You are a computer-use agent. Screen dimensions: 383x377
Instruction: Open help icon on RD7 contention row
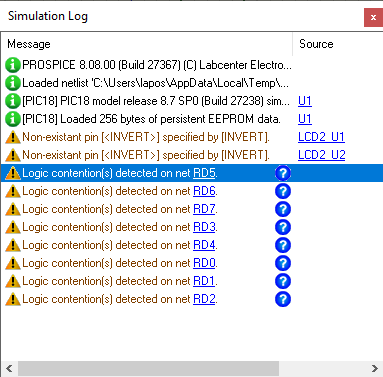coord(283,209)
